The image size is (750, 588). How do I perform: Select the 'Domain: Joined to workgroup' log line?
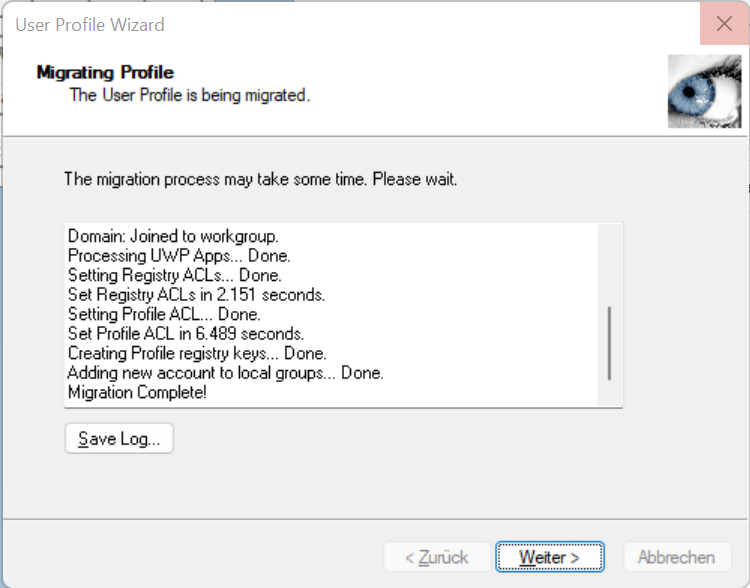coord(173,237)
